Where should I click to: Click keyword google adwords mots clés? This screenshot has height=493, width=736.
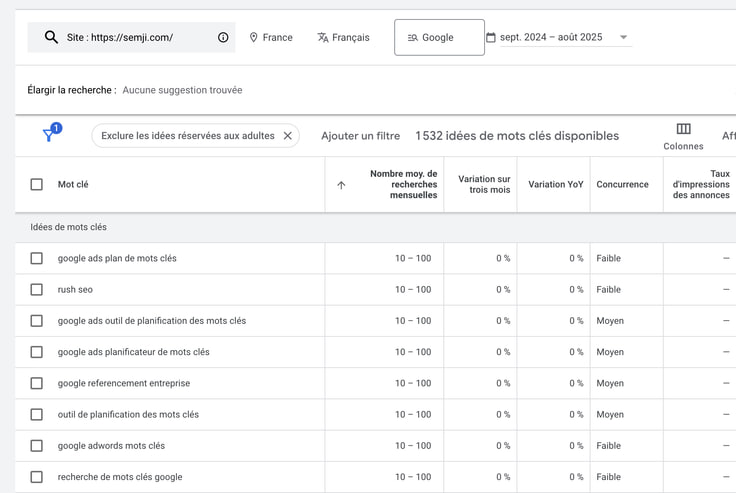[111, 446]
